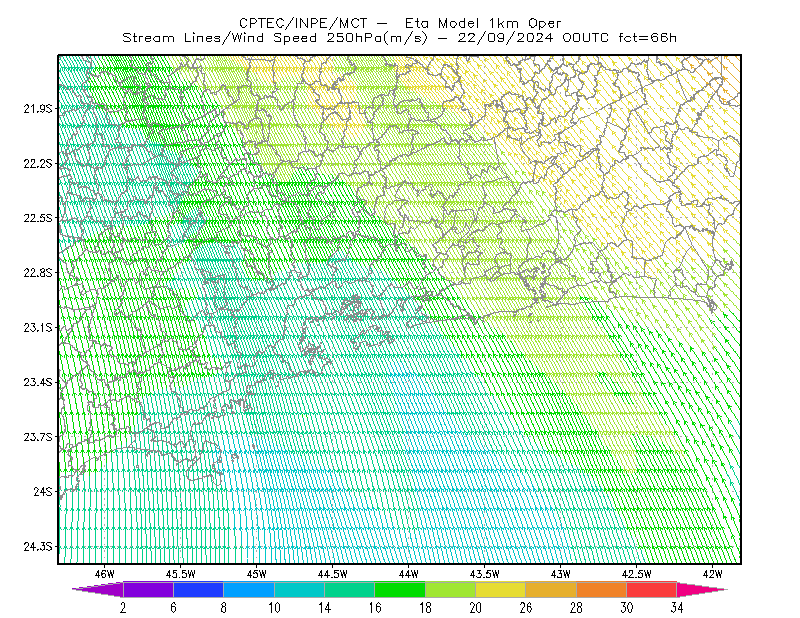The height and width of the screenshot is (618, 800).
Task: Click the red swatch between 30 and 34
Action: click(652, 589)
